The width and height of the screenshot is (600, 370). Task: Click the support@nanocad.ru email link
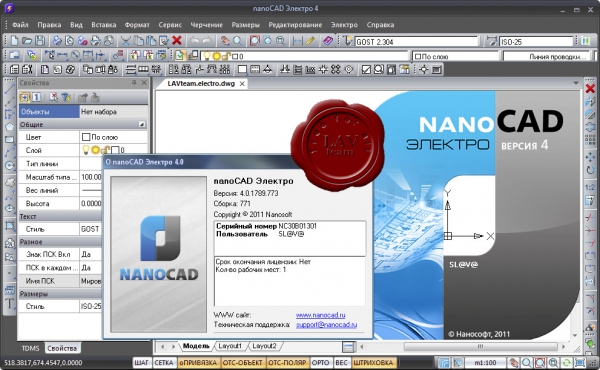point(326,324)
